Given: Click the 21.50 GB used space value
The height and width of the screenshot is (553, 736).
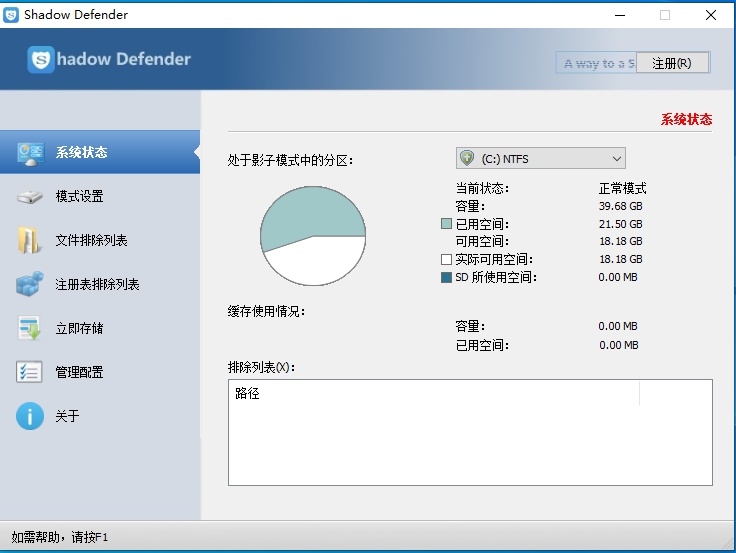Looking at the screenshot, I should point(621,224).
